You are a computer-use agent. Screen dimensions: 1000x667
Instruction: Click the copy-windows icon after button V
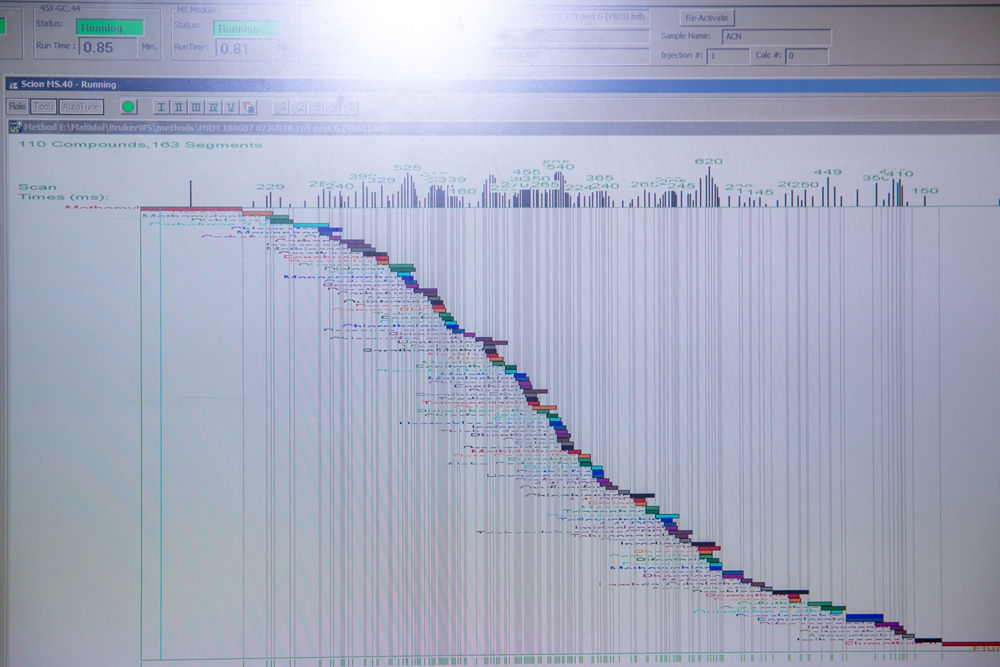(249, 106)
